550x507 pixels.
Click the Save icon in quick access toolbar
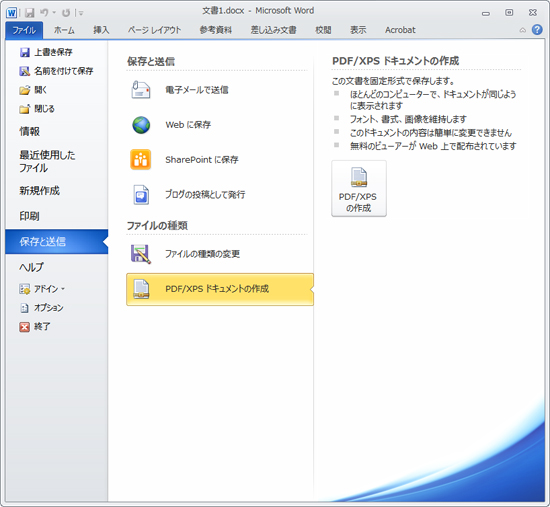click(29, 13)
